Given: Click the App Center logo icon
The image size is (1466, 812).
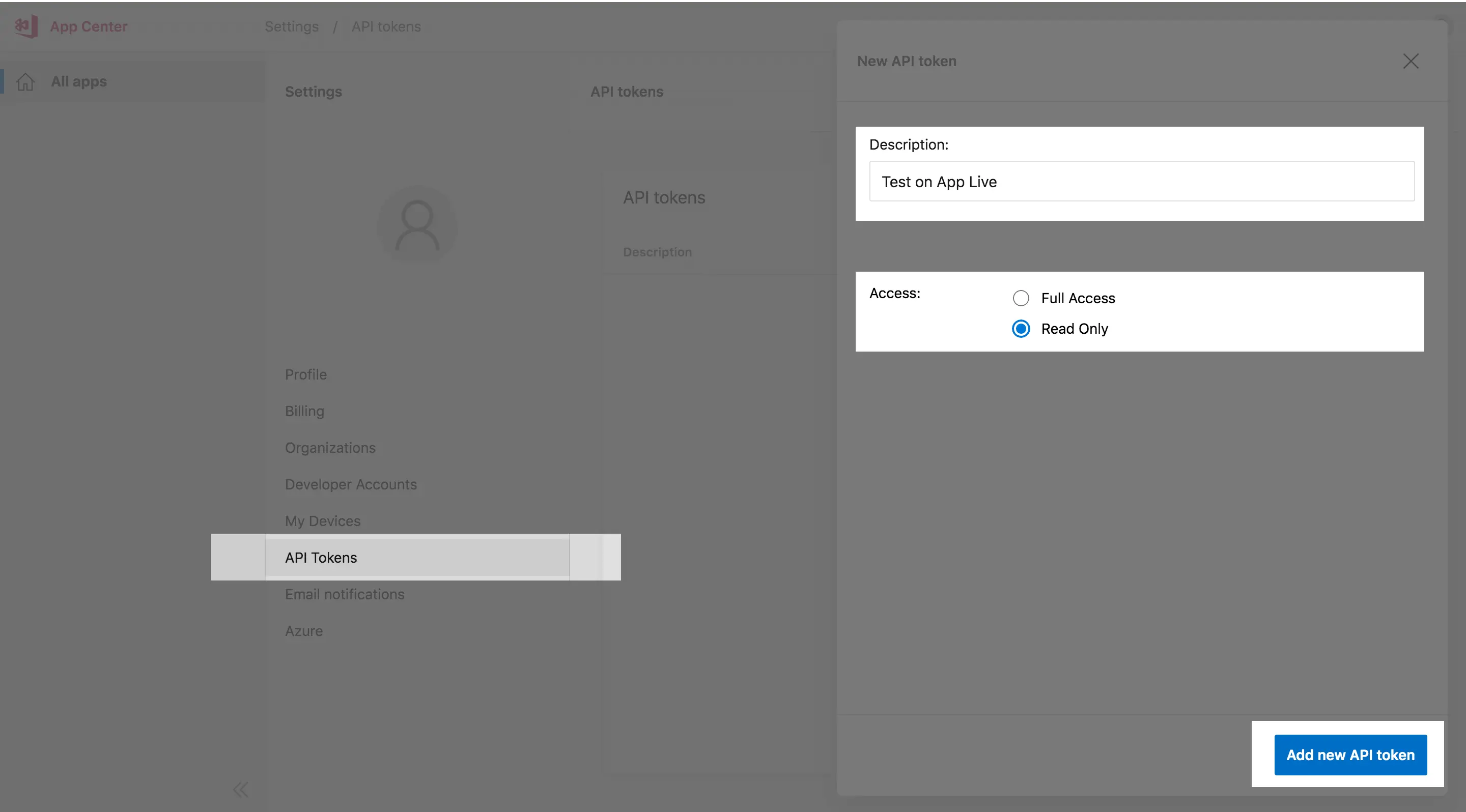Looking at the screenshot, I should (x=26, y=26).
